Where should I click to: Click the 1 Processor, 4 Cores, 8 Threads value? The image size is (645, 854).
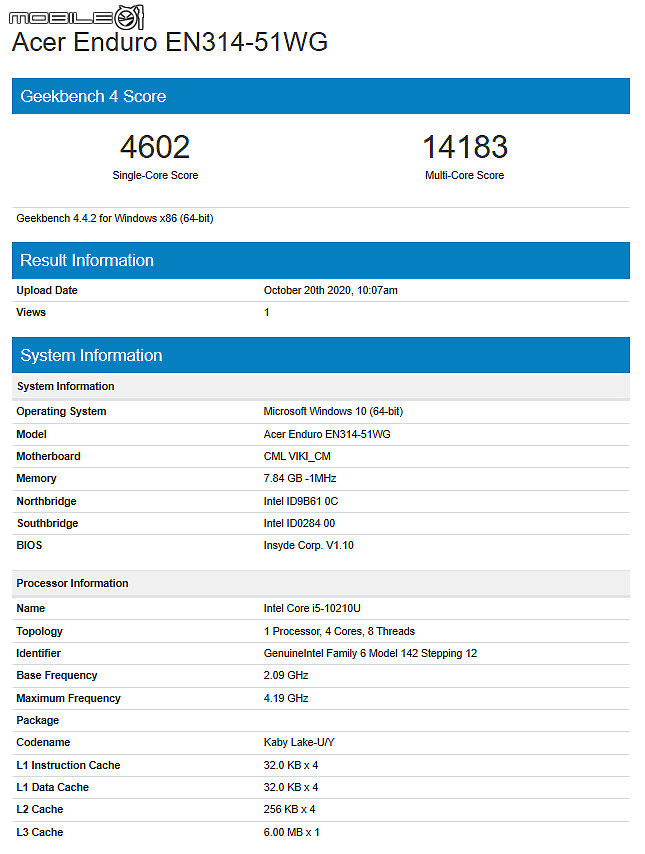tap(339, 631)
